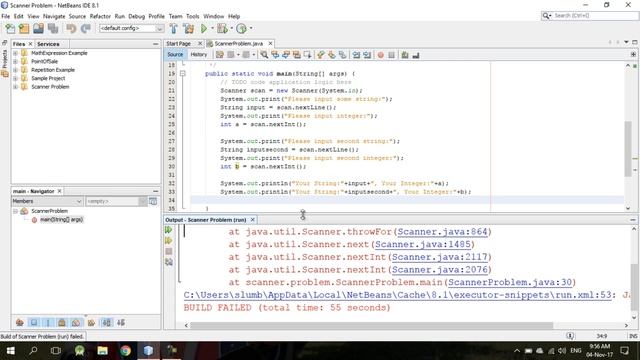Expand the MathExpression Example project
The image size is (640, 360).
(15, 53)
